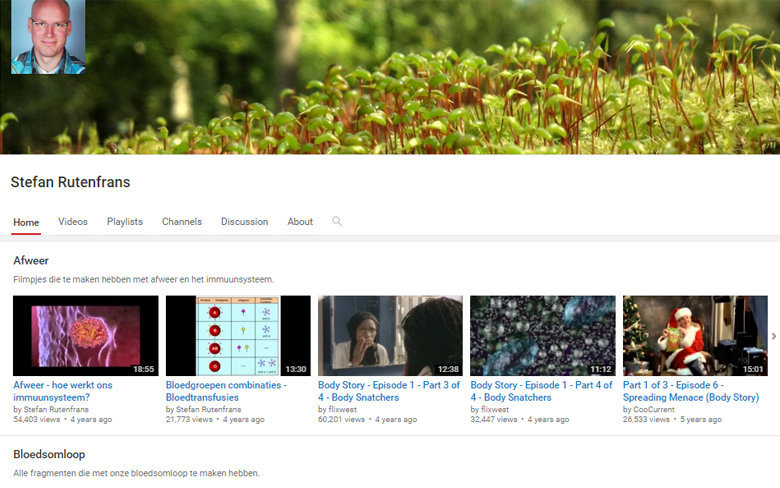This screenshot has height=488, width=780.
Task: Click the Bloedsomloop description 'Alle fragmenten die'
Action: point(136,473)
